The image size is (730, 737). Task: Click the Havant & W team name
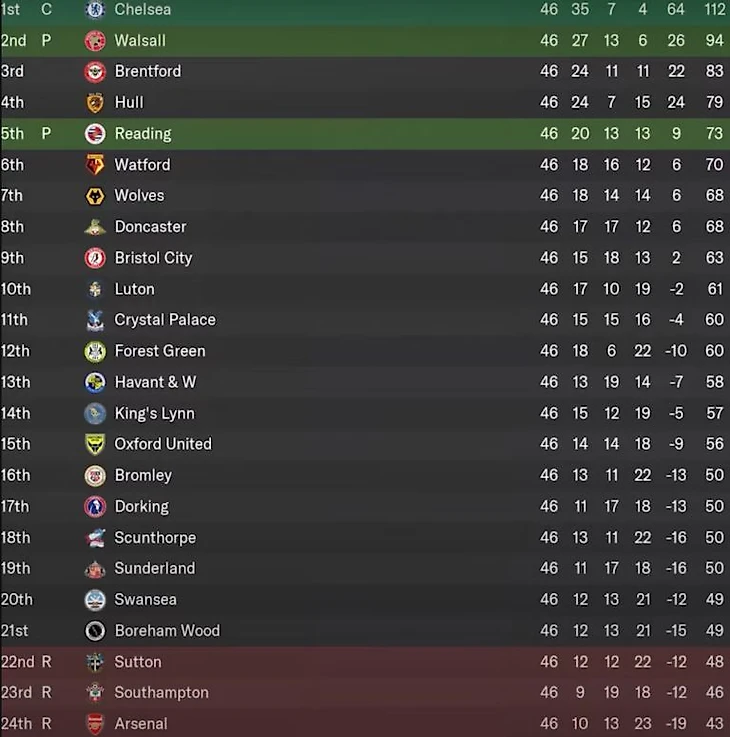point(155,382)
